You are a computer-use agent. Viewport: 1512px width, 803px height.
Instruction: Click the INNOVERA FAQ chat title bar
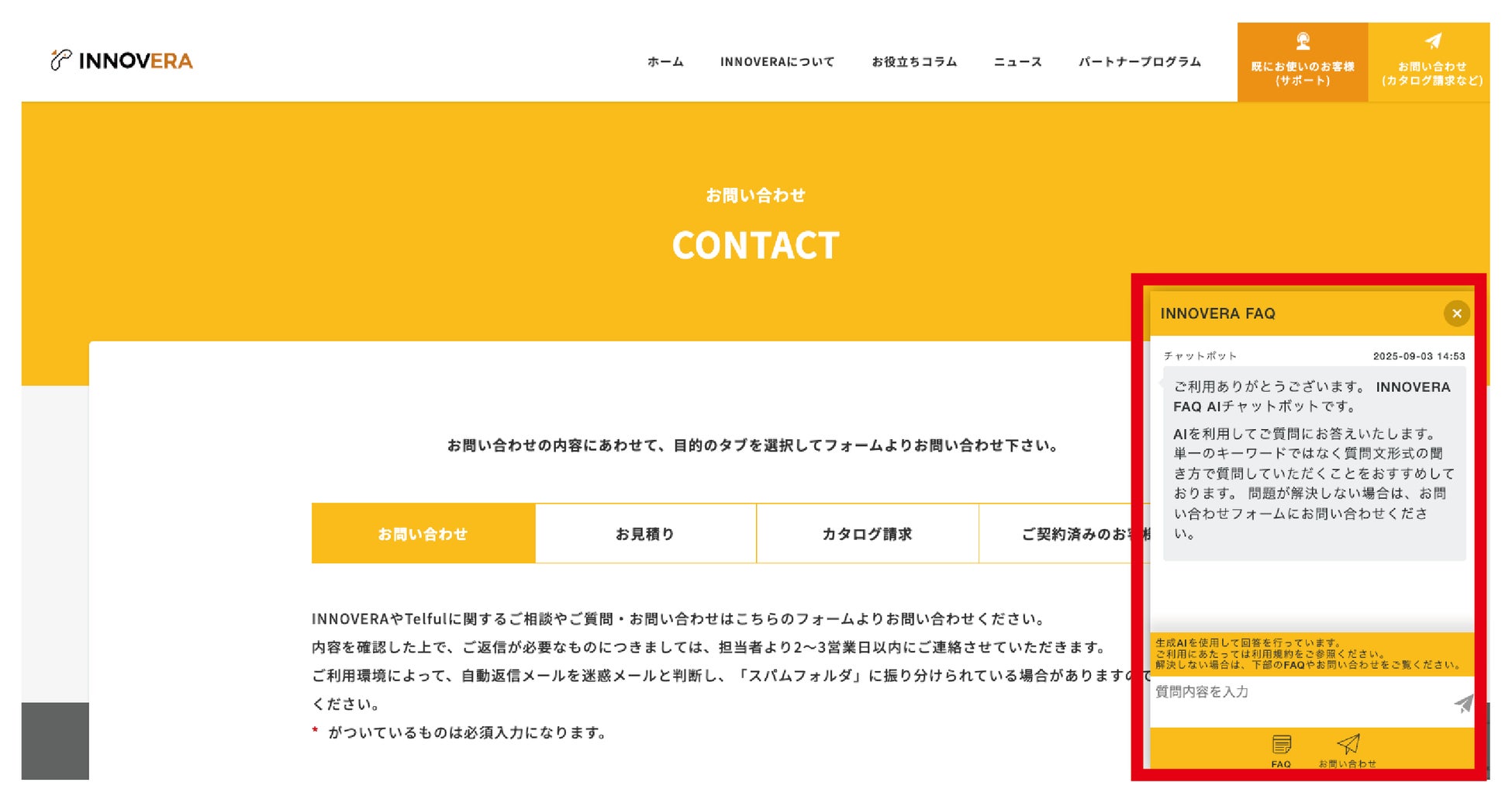1295,313
